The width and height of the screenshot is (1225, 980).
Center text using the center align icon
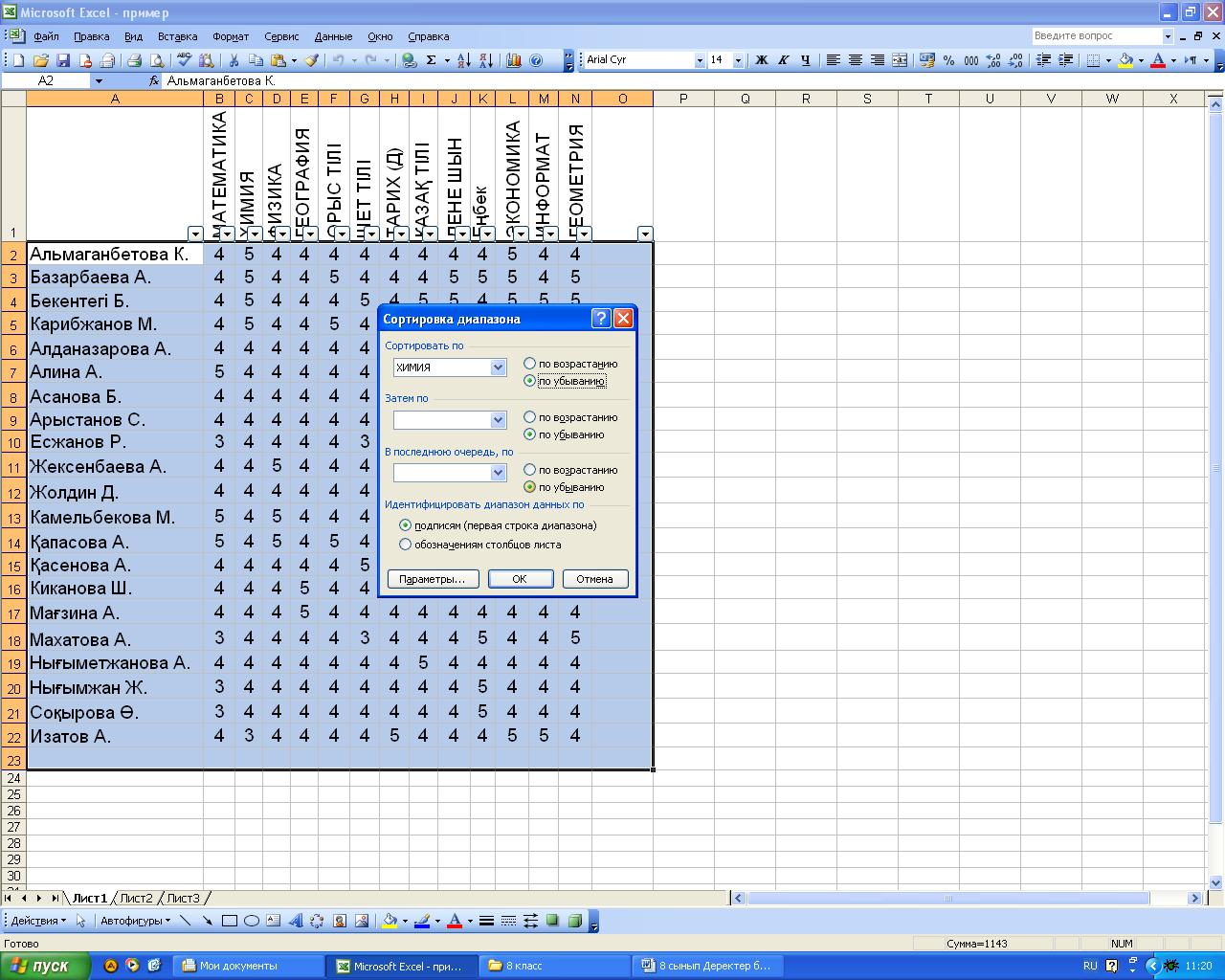point(856,60)
